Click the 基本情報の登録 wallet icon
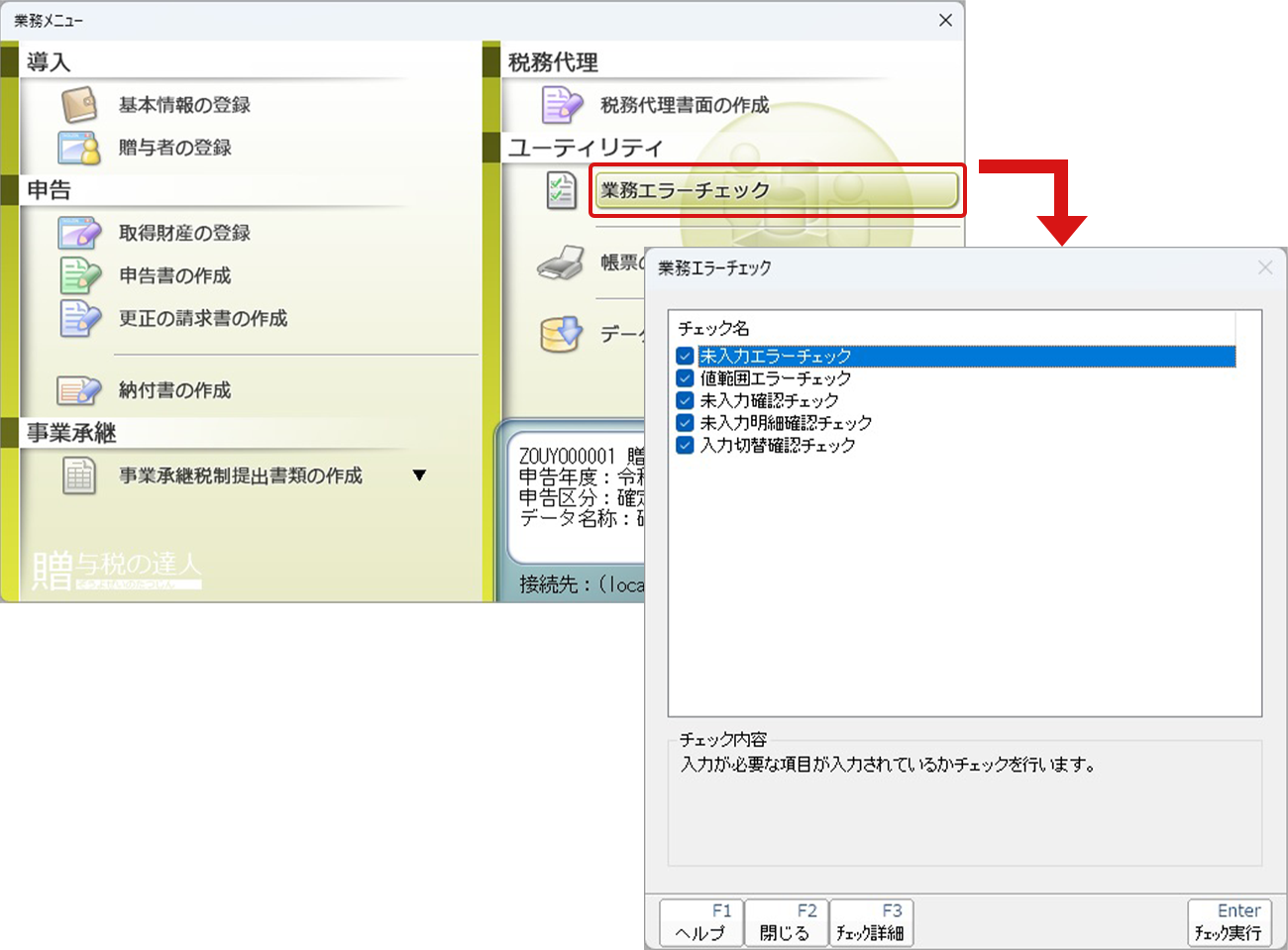This screenshot has height=950, width=1288. point(79,104)
